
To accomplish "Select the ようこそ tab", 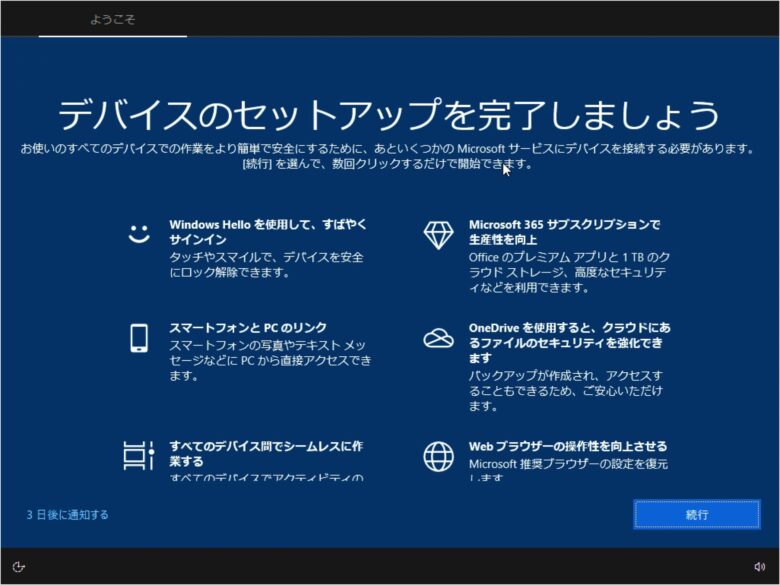I will pyautogui.click(x=112, y=19).
